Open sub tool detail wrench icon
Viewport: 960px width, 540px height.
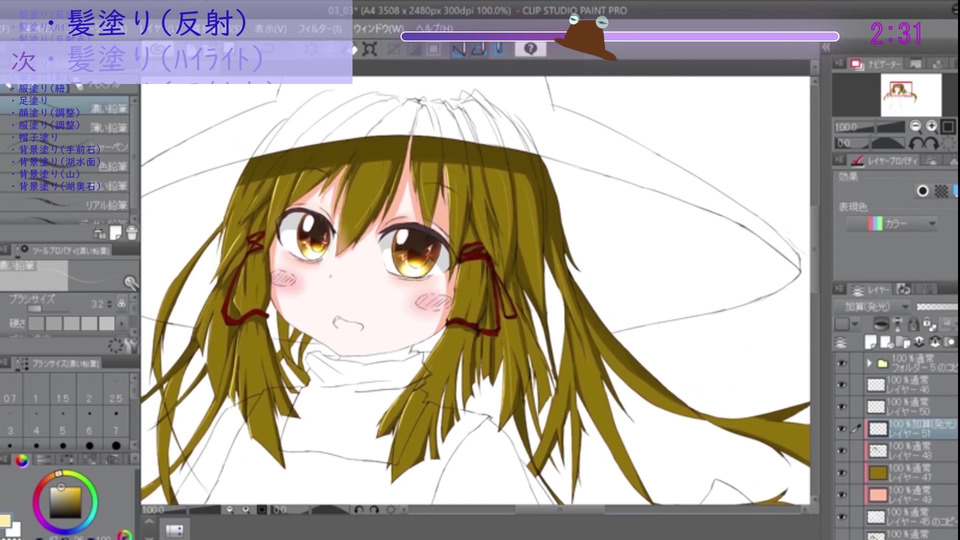[132, 345]
